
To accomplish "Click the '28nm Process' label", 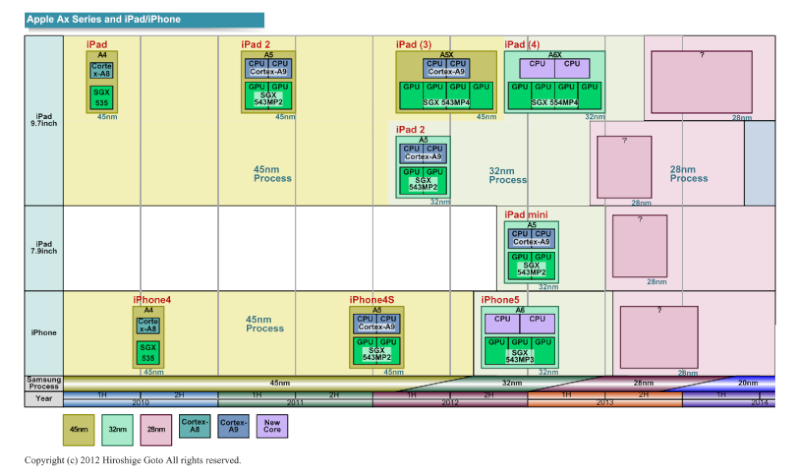I will pyautogui.click(x=689, y=174).
